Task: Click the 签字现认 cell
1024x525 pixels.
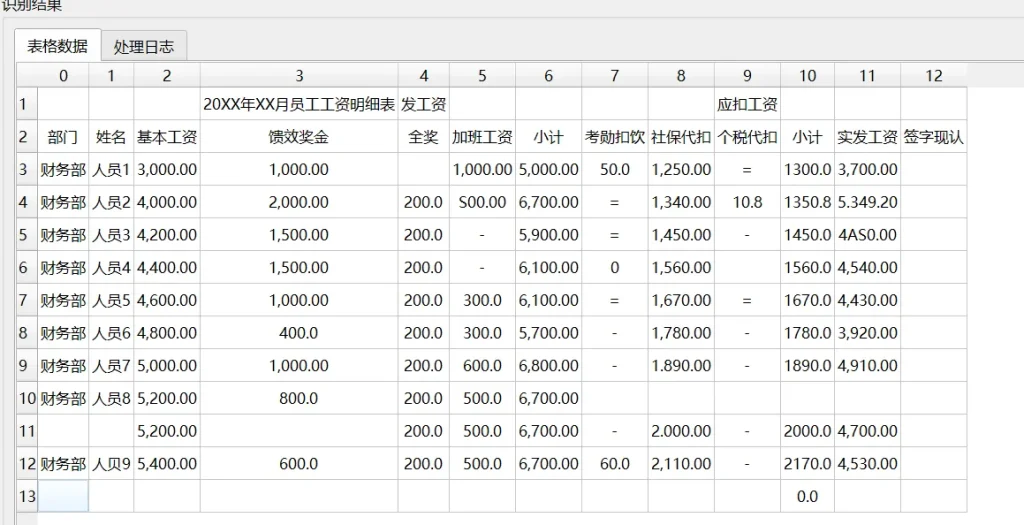Action: tap(933, 137)
